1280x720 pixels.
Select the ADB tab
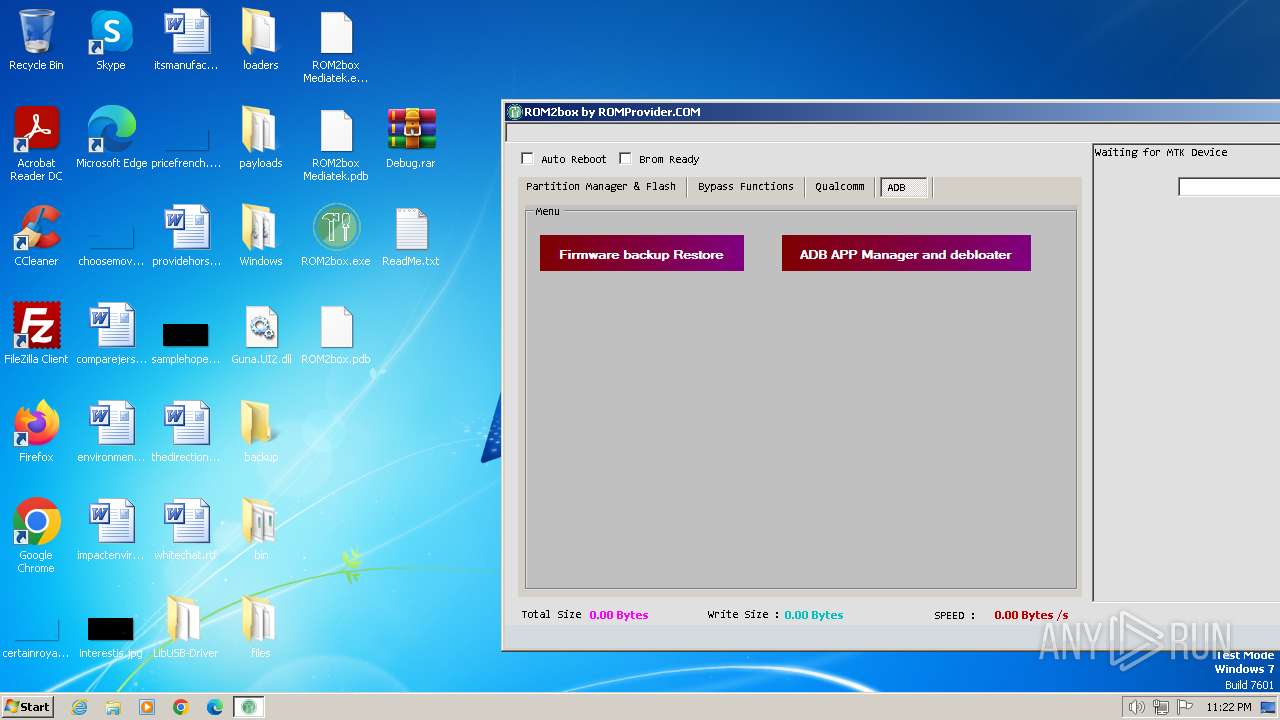(904, 188)
